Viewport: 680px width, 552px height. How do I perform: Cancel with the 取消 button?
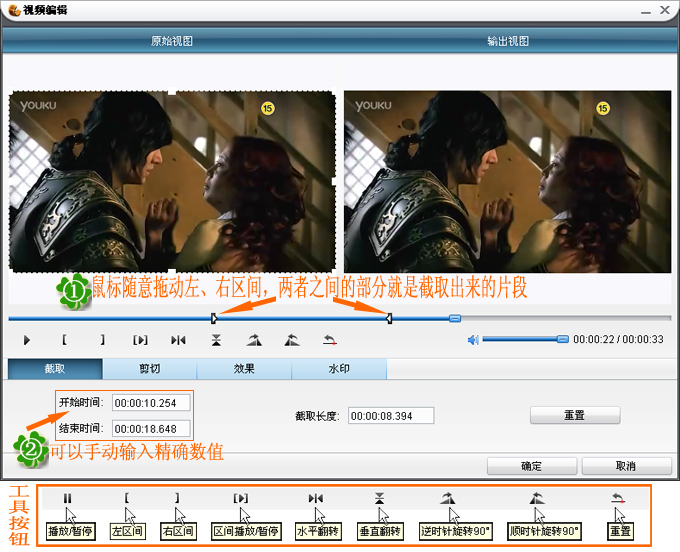[626, 466]
